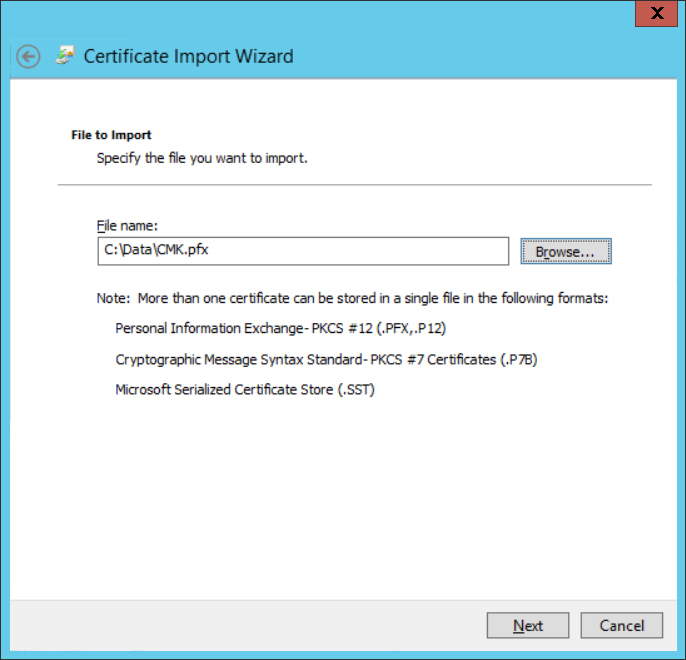
Task: Click the File name label
Action: 127,226
